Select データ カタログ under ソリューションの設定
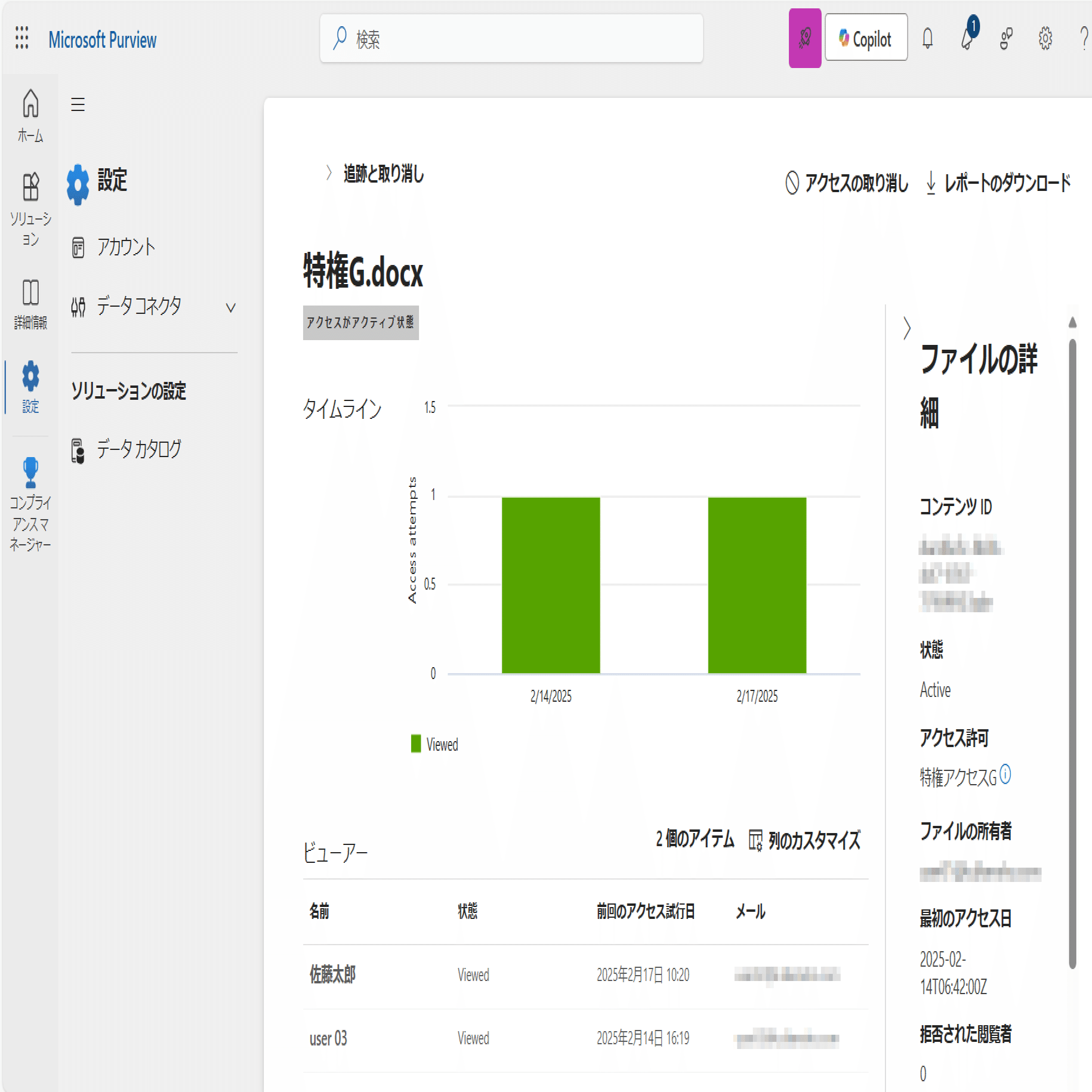 [x=139, y=449]
